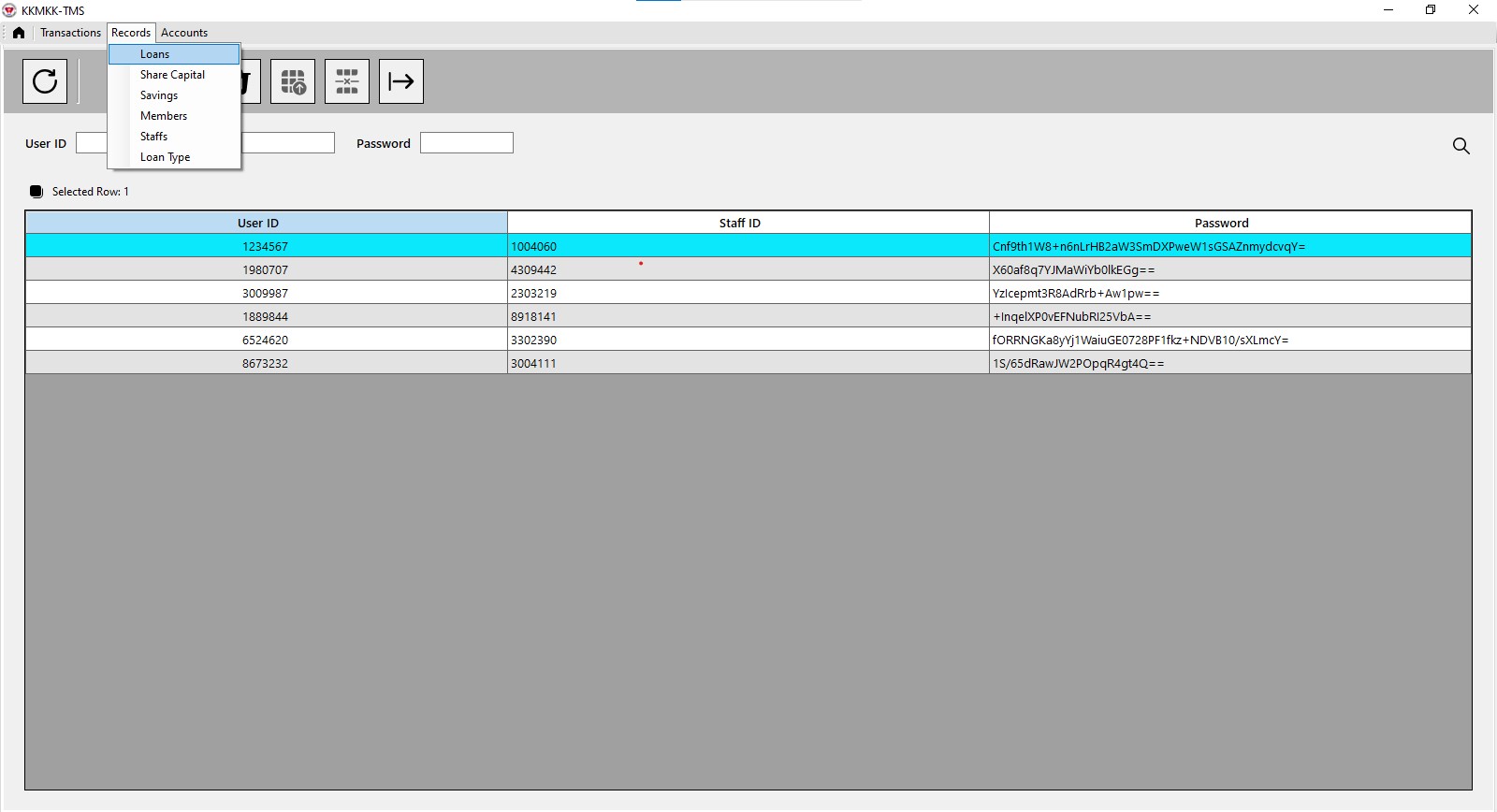
Task: Select cell with User ID 8673232
Action: tap(267, 363)
